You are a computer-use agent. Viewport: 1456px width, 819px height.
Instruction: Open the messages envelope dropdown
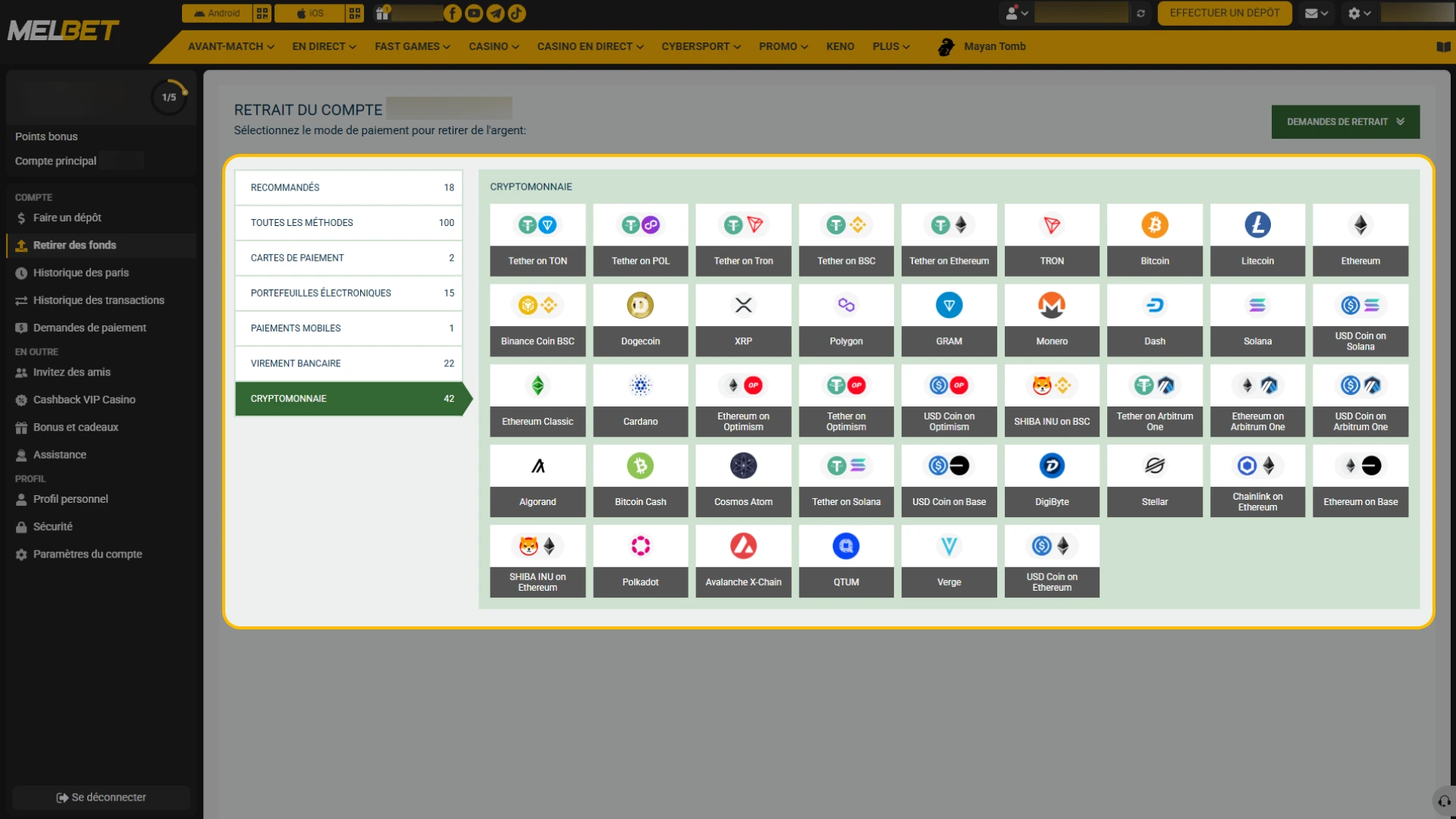[1316, 13]
